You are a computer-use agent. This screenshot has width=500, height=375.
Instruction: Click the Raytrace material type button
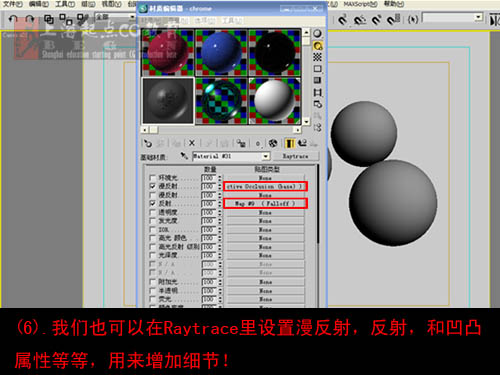coord(295,156)
